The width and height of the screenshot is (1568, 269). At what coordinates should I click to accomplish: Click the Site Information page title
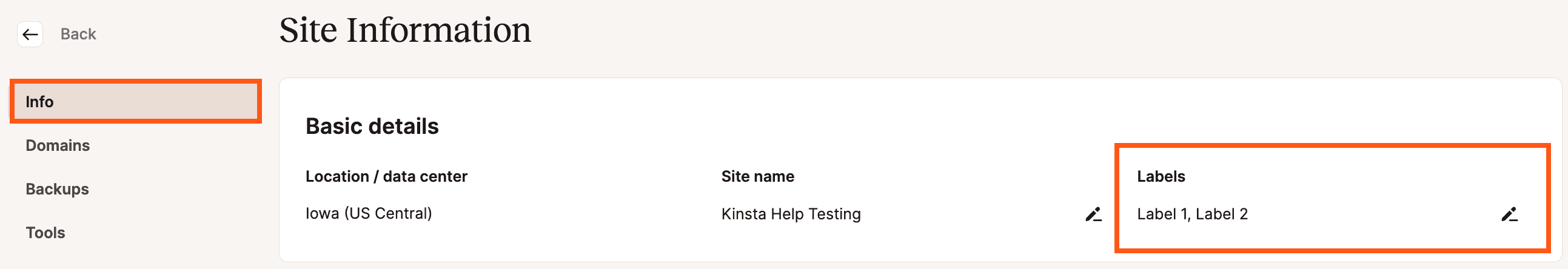pos(405,30)
